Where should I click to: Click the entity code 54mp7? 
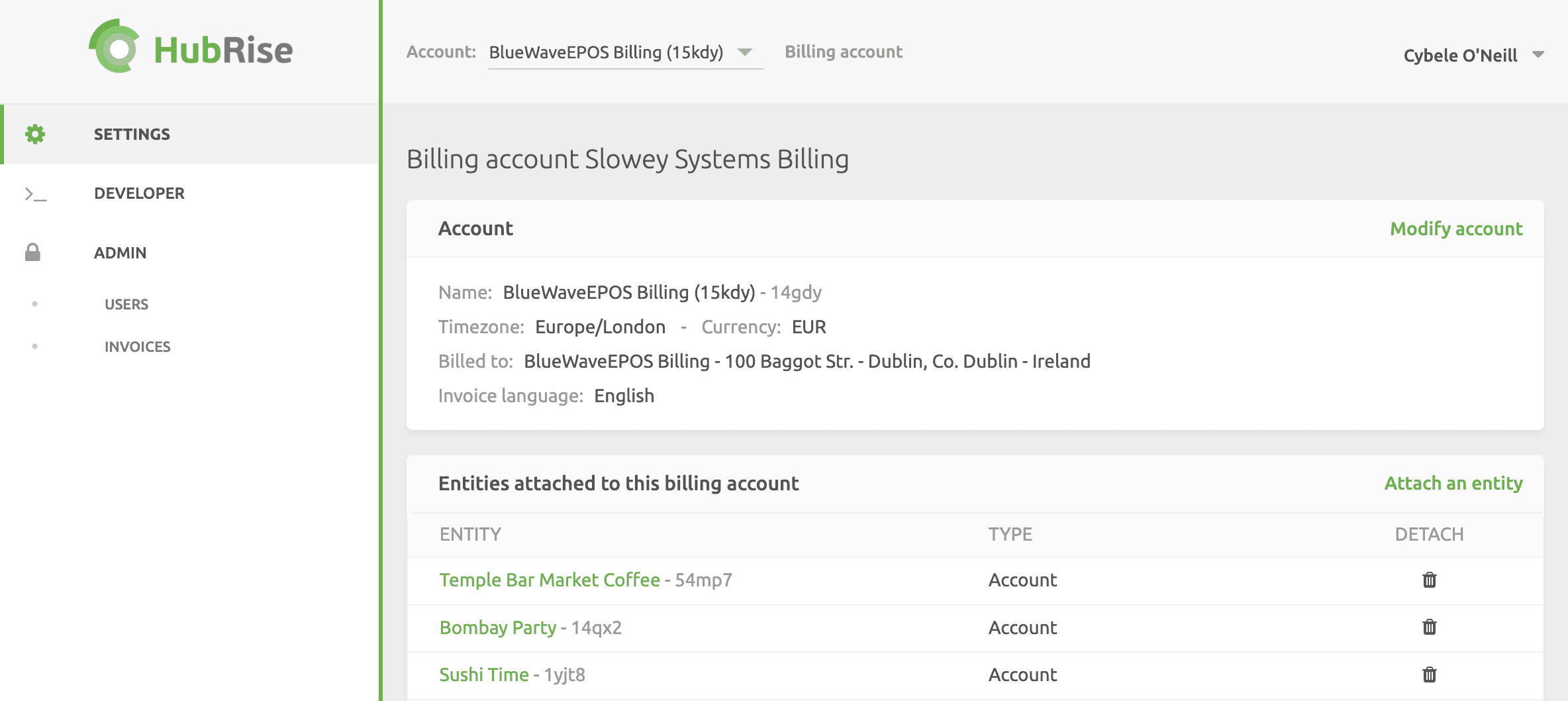(703, 580)
